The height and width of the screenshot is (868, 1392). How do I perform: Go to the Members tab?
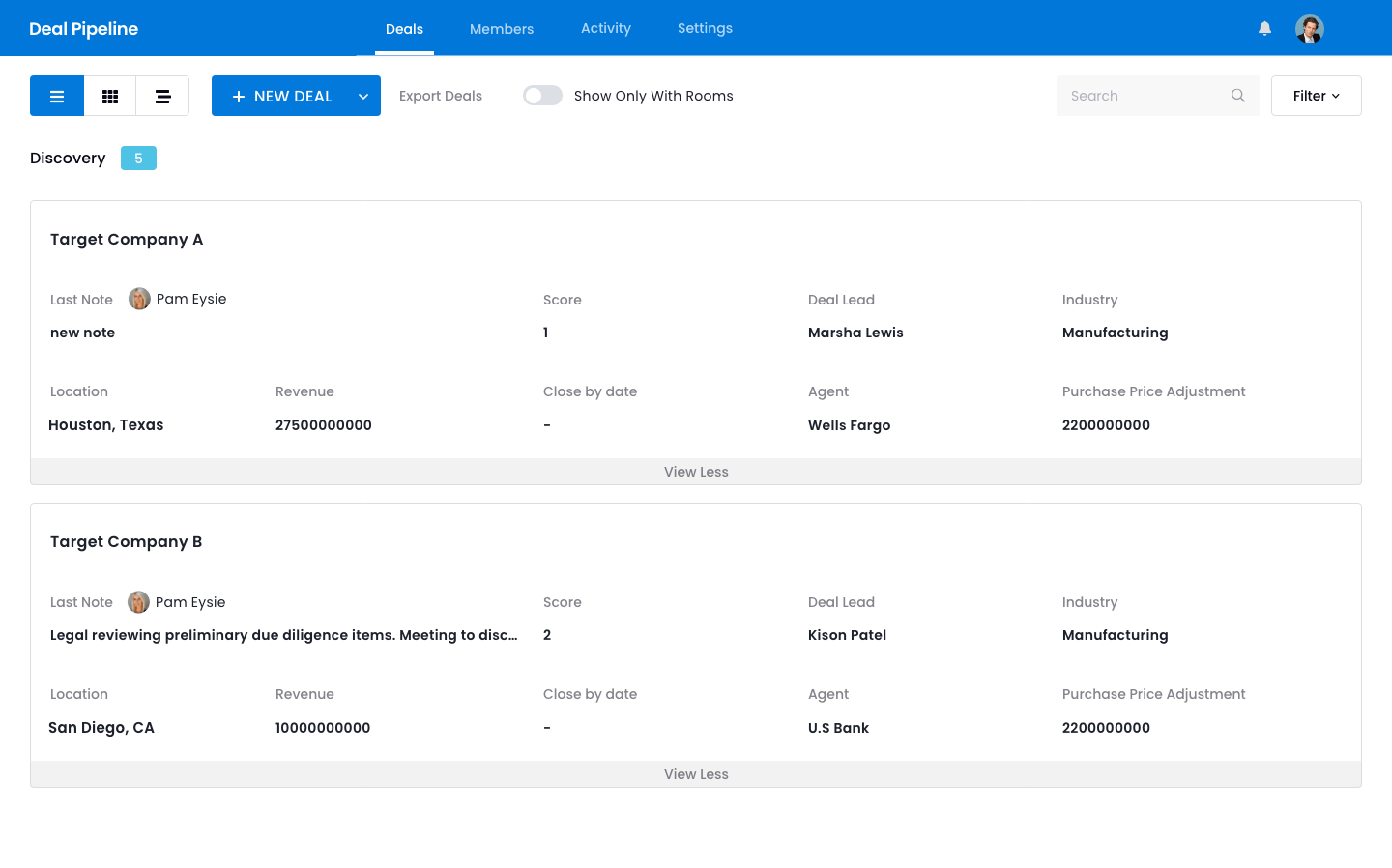coord(501,29)
